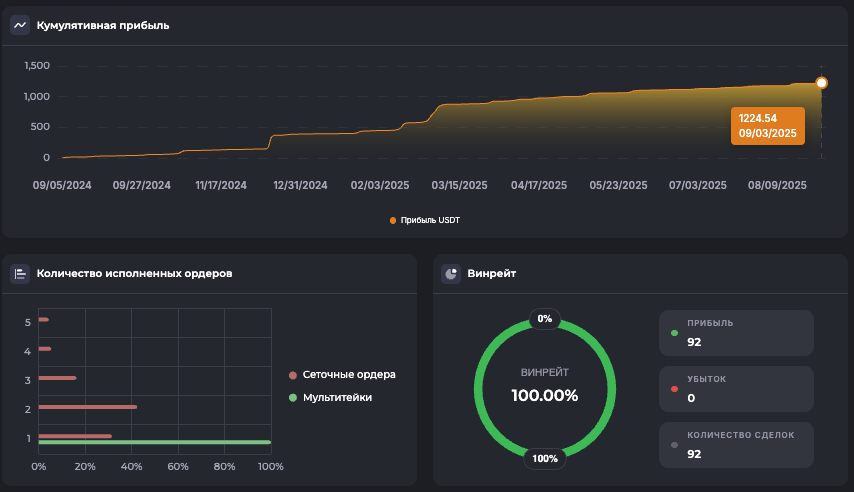Image resolution: width=854 pixels, height=492 pixels.
Task: Click the 100% badge on winrate ring
Action: 545,459
